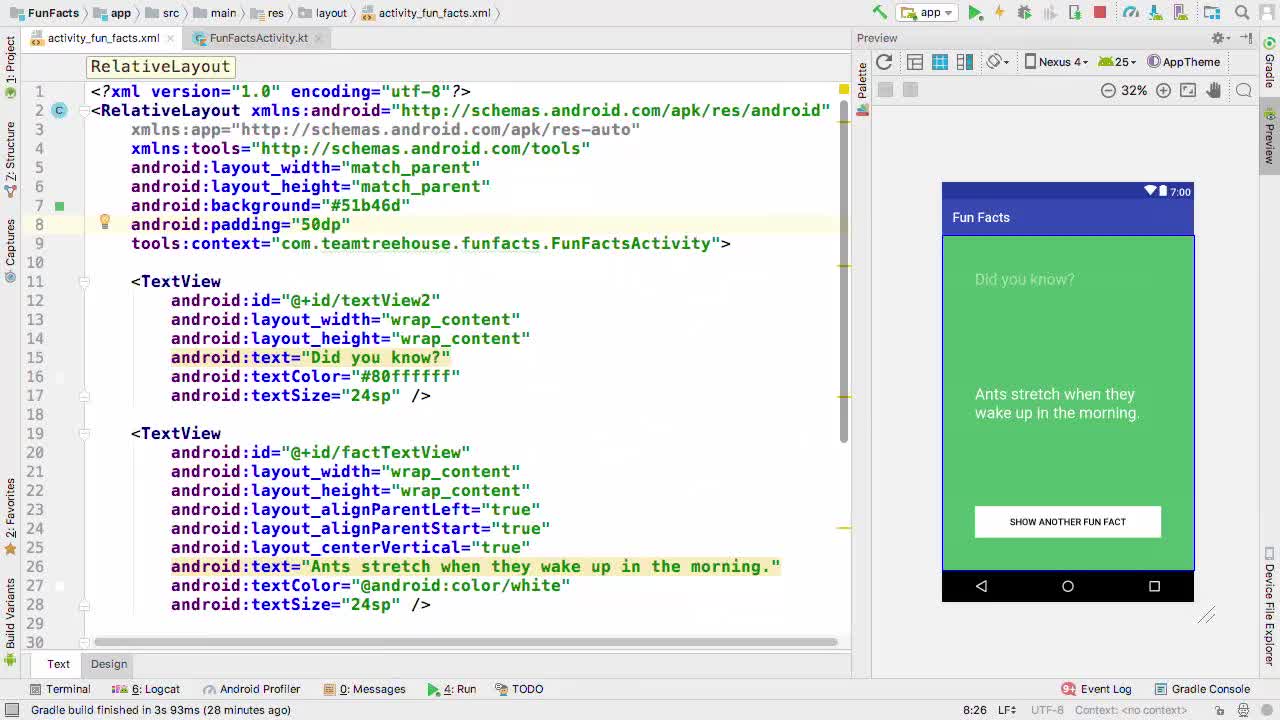This screenshot has height=720, width=1280.
Task: Open the Nexus 4 device dropdown in Preview
Action: 1061,62
